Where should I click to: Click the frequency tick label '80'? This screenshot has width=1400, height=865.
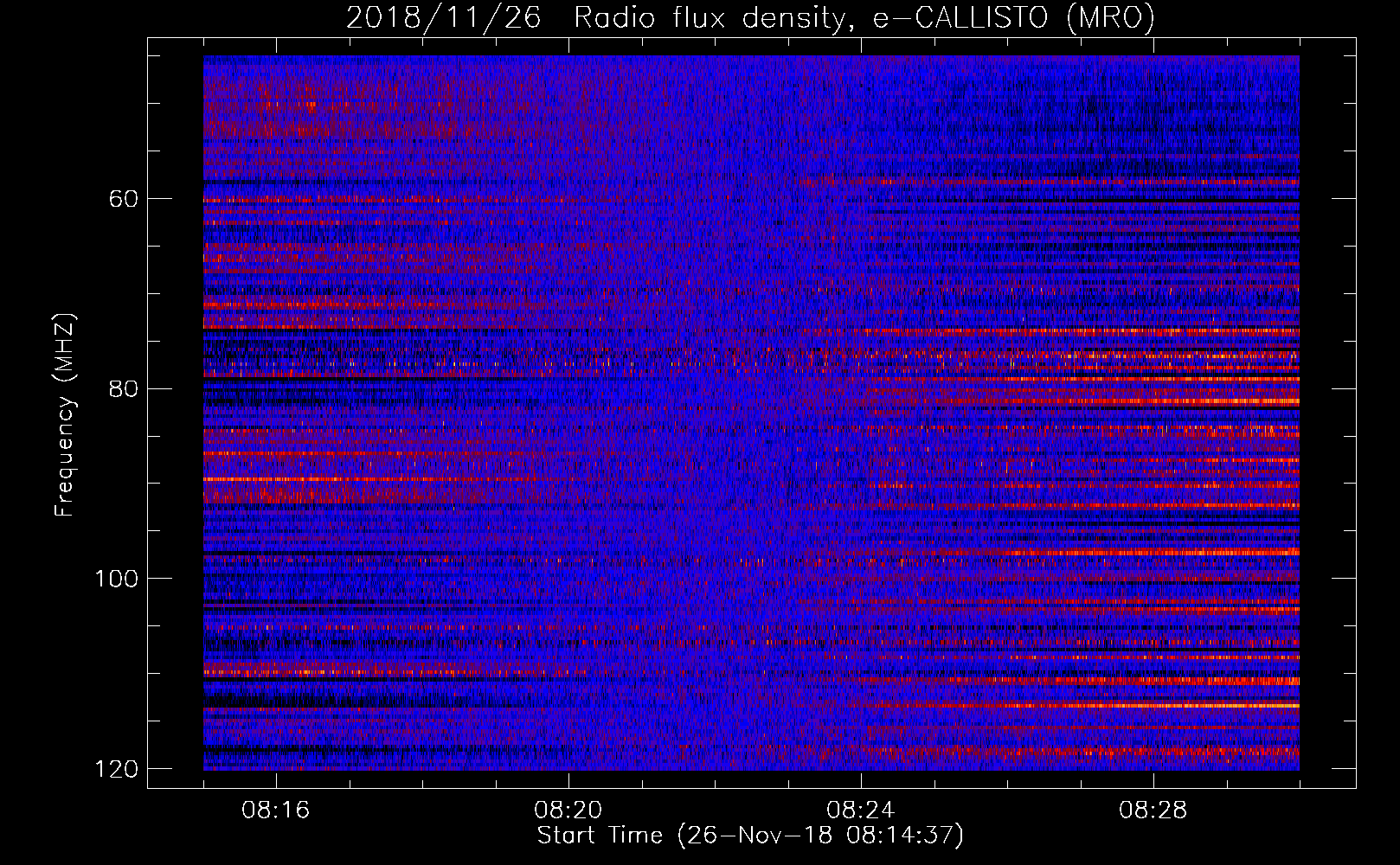click(124, 388)
